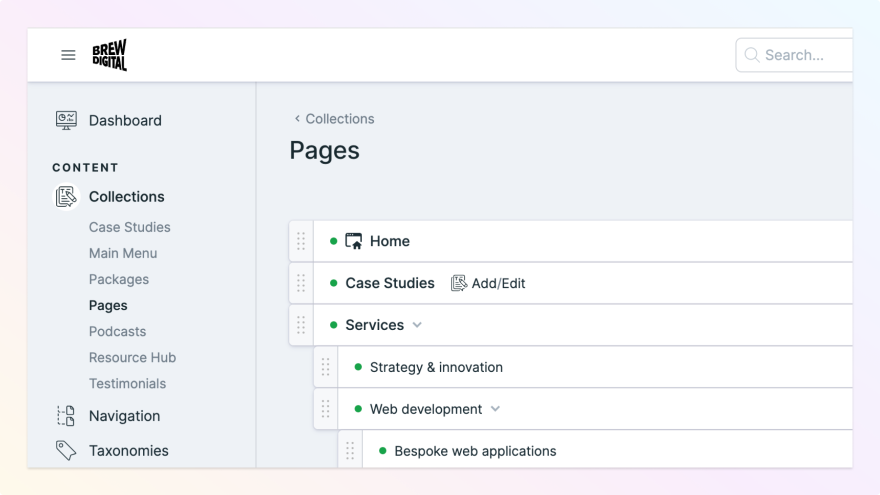Collapse the Web development chevron
Image resolution: width=880 pixels, height=495 pixels.
click(495, 409)
